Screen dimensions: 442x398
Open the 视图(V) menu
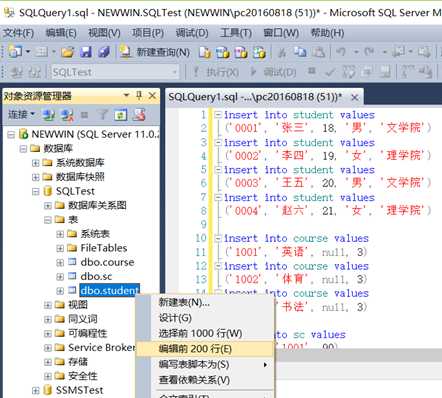pyautogui.click(x=104, y=33)
